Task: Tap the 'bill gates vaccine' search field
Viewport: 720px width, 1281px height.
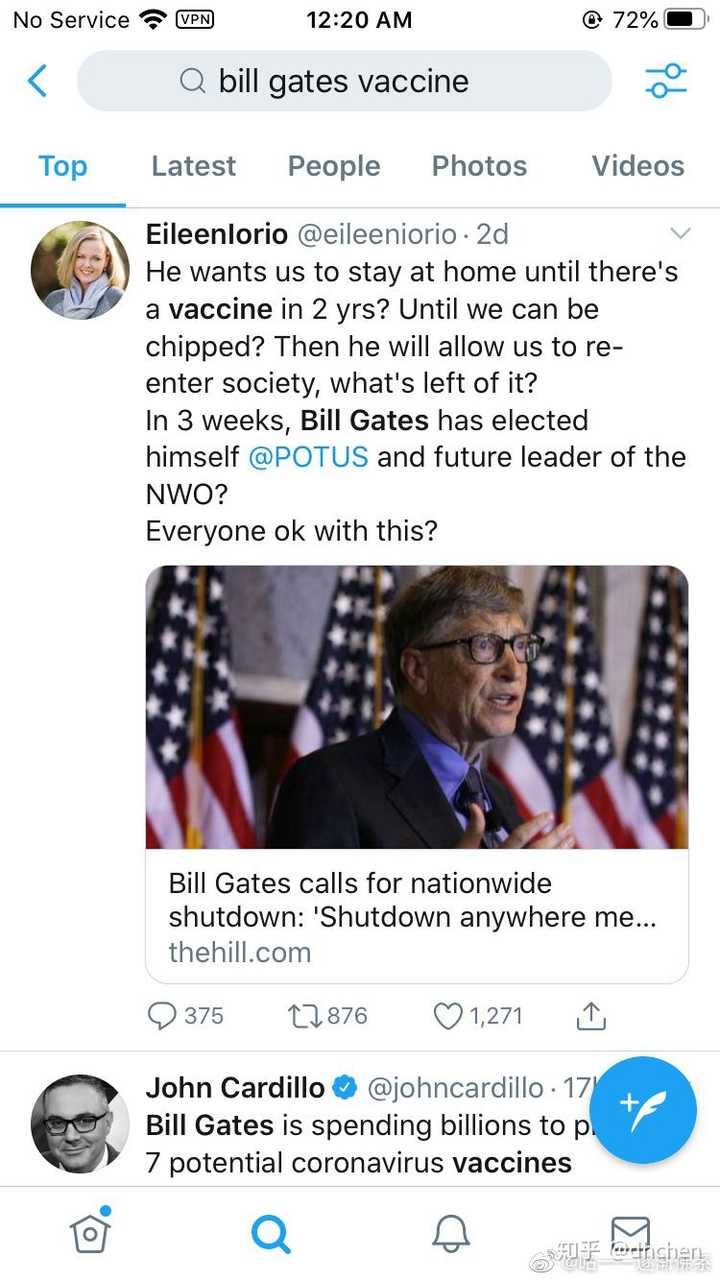Action: [x=344, y=81]
